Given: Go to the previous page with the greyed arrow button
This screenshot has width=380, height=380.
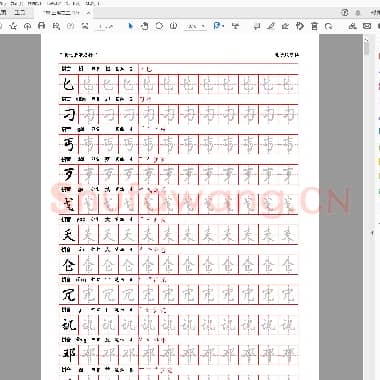Looking at the screenshot, I should 71,26.
